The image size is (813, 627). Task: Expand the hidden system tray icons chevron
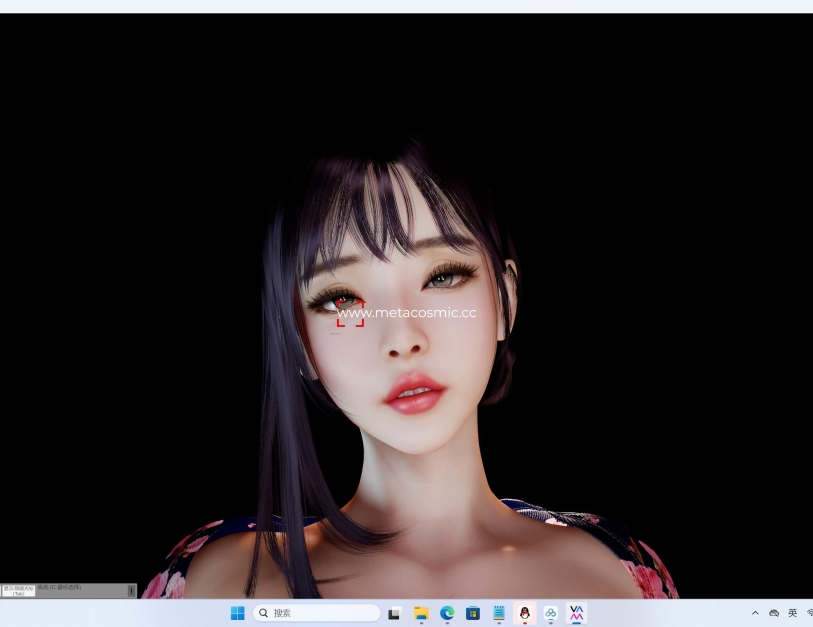tap(755, 613)
